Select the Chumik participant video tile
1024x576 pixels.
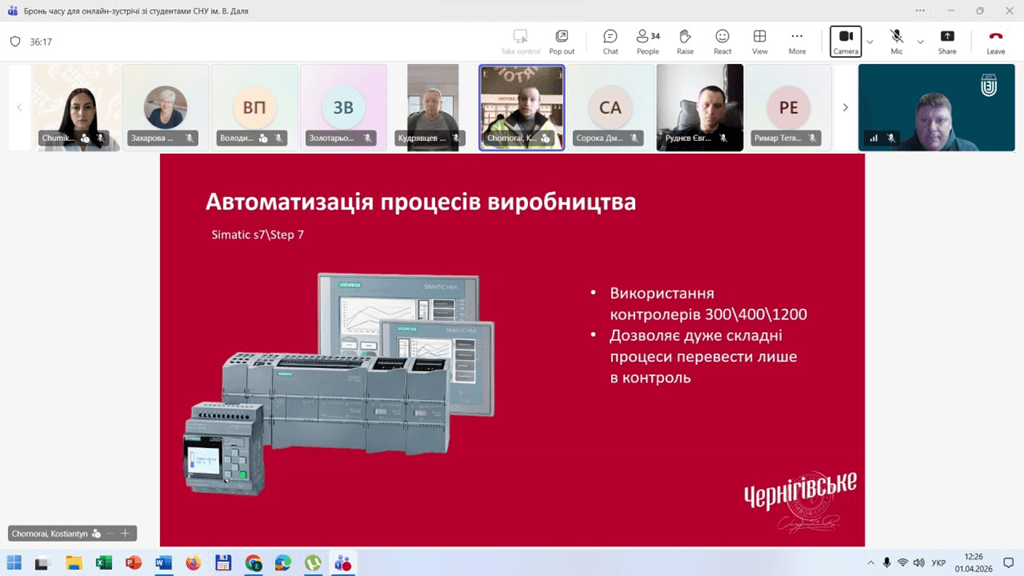(76, 107)
